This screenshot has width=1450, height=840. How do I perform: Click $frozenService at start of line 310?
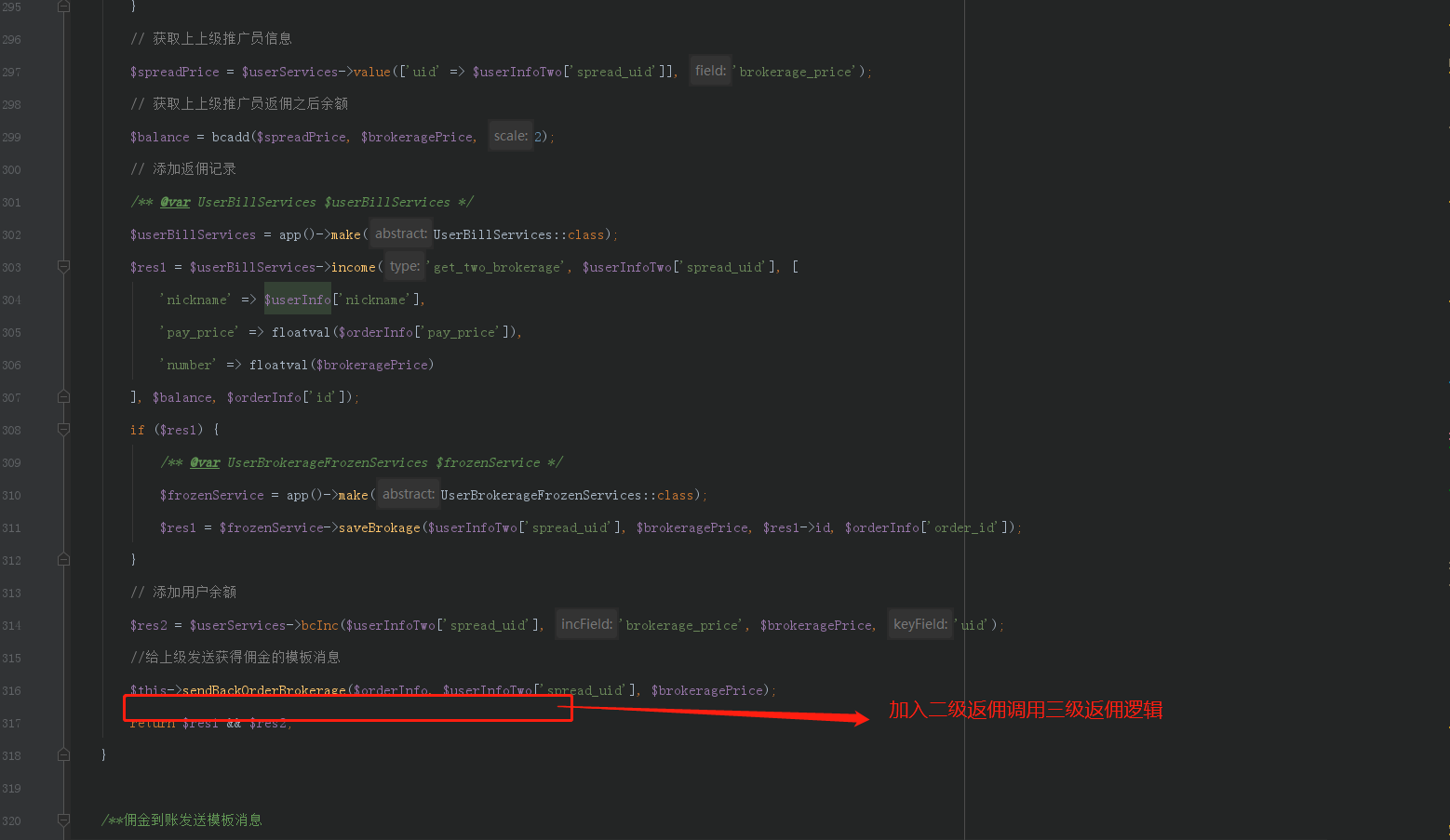pyautogui.click(x=212, y=495)
